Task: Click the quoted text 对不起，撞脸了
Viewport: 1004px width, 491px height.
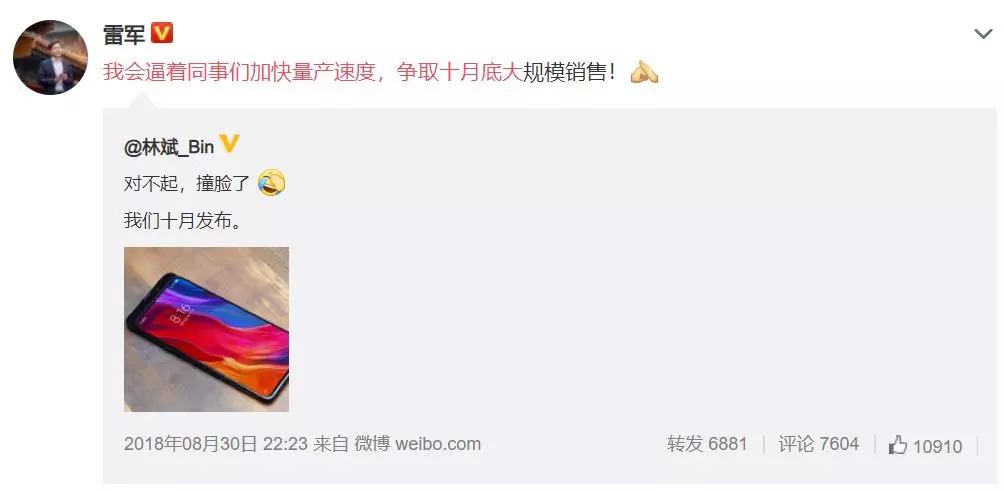Action: click(188, 184)
